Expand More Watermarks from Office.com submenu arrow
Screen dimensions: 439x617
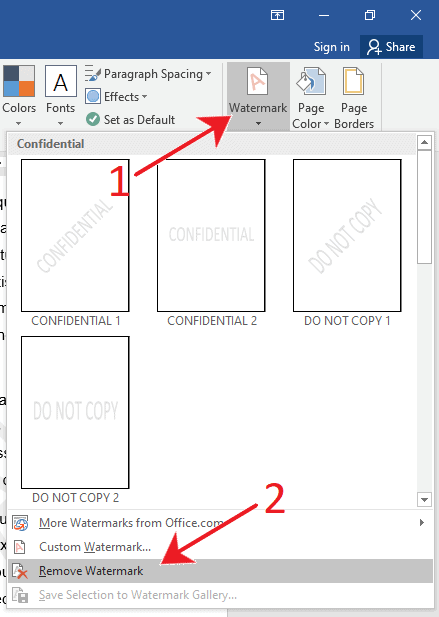click(x=422, y=523)
